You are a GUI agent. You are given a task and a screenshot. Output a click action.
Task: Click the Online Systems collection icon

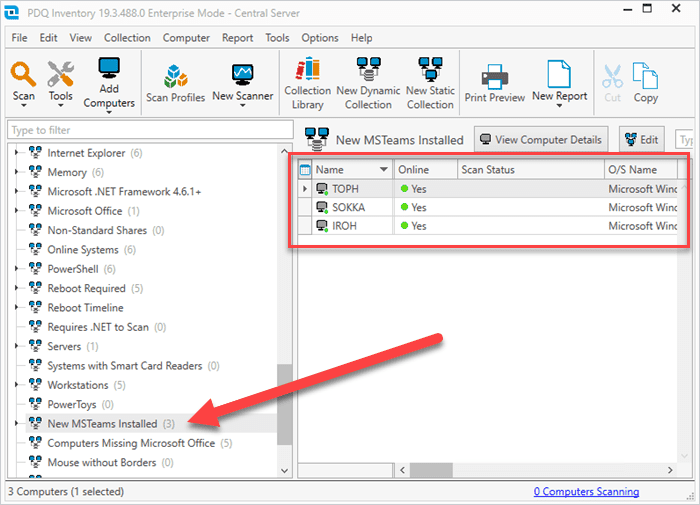pyautogui.click(x=35, y=249)
